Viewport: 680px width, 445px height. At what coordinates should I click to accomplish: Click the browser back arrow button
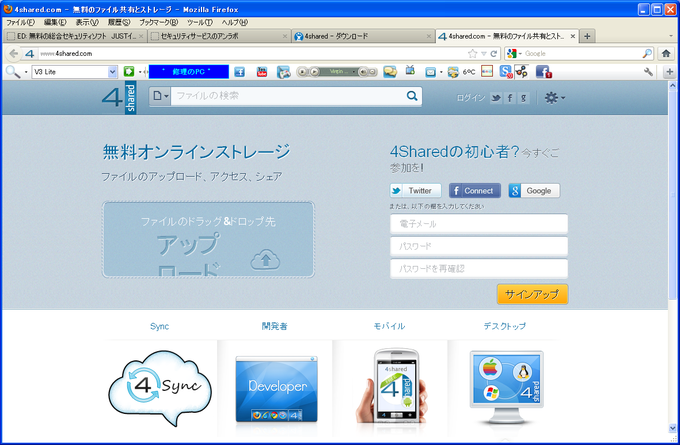[x=14, y=53]
